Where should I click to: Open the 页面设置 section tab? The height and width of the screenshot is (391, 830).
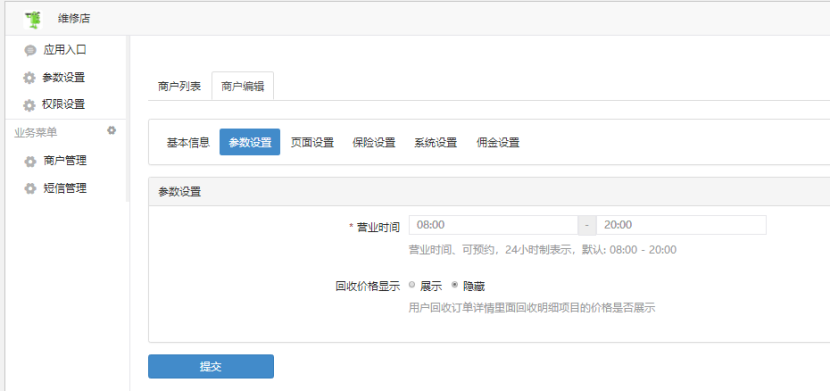pyautogui.click(x=312, y=142)
